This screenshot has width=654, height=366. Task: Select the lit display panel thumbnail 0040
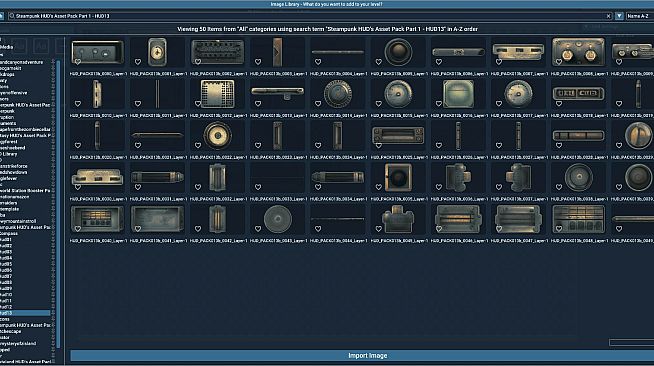(98, 219)
